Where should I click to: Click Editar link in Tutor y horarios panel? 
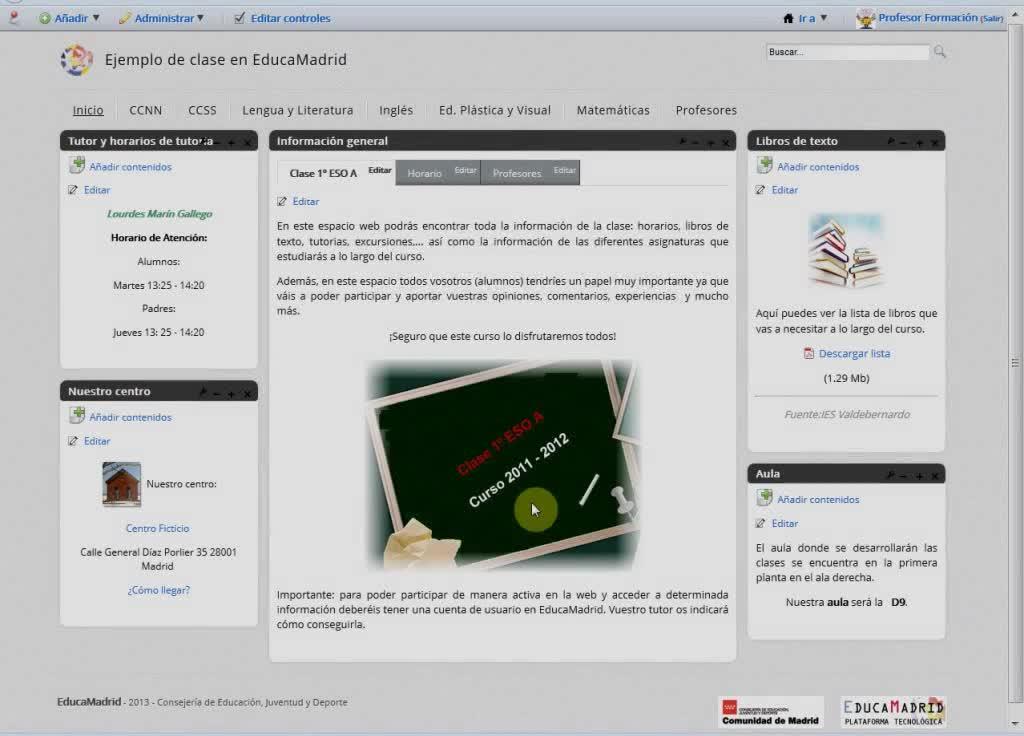97,190
